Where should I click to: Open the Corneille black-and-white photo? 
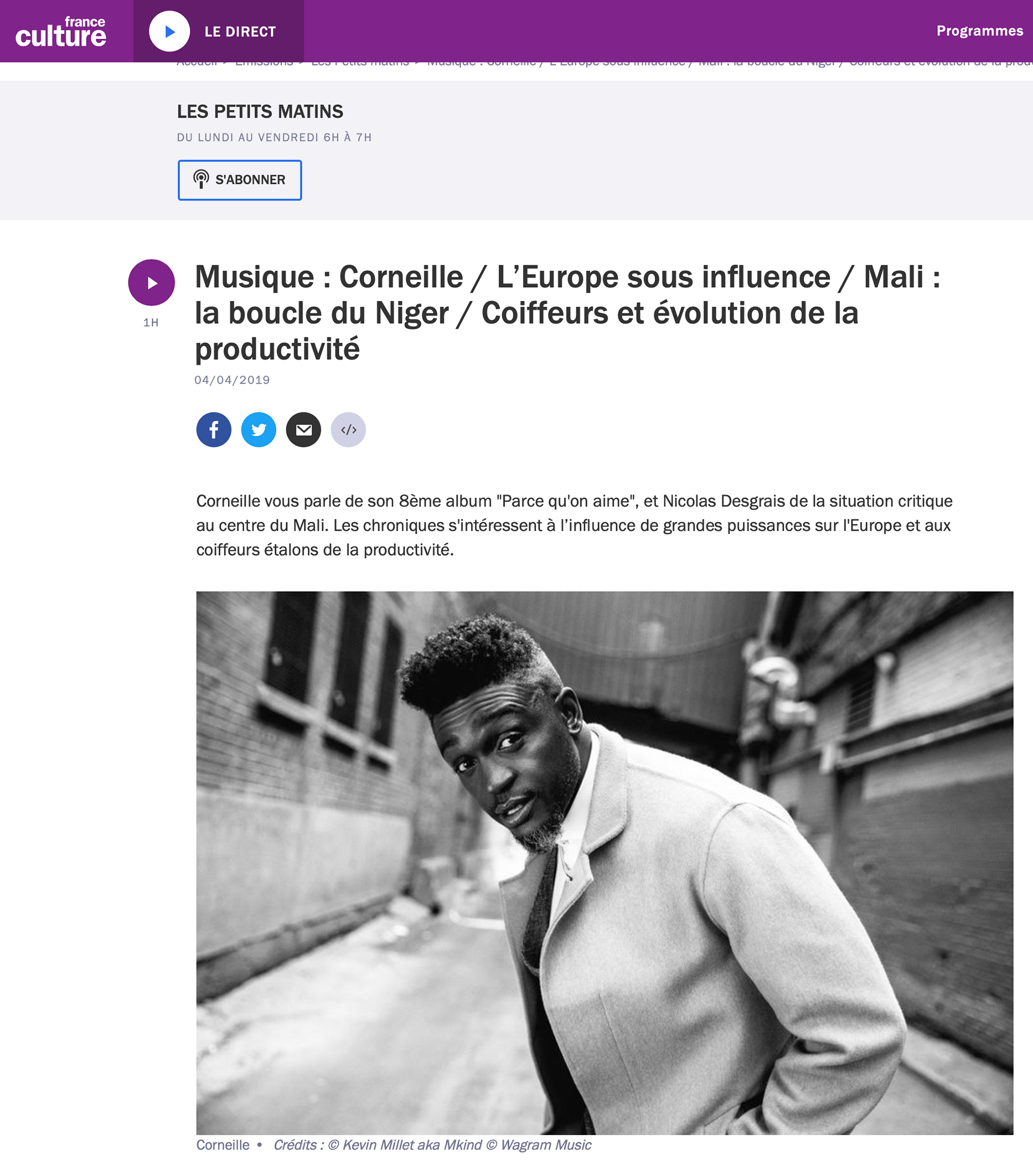tap(604, 863)
